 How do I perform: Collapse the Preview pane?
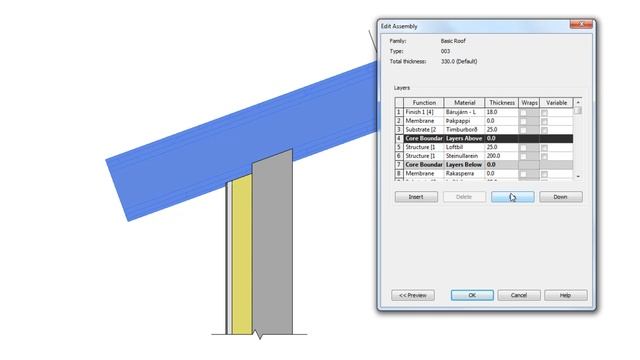point(413,295)
